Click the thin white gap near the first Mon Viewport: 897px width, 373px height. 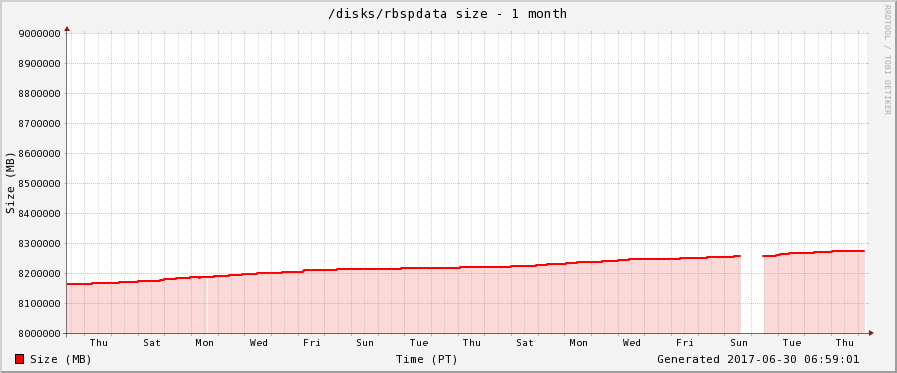click(207, 305)
